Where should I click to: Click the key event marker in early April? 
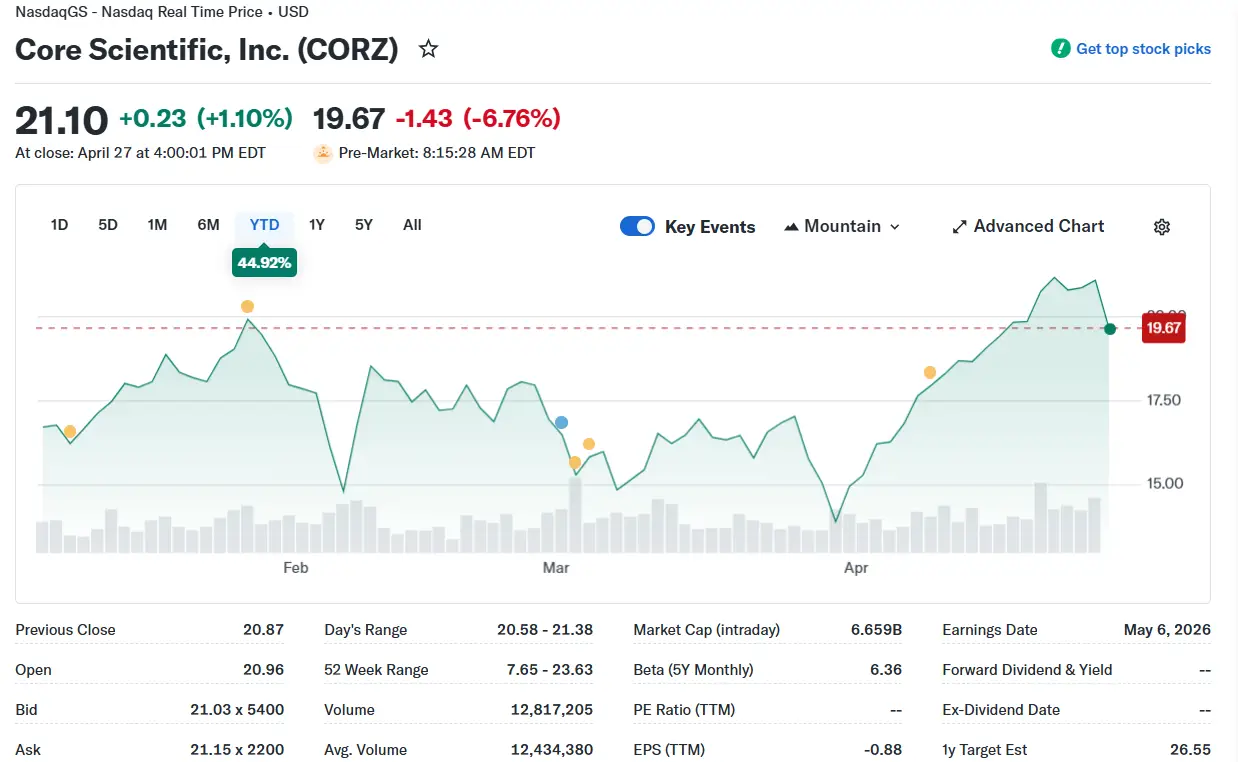930,373
